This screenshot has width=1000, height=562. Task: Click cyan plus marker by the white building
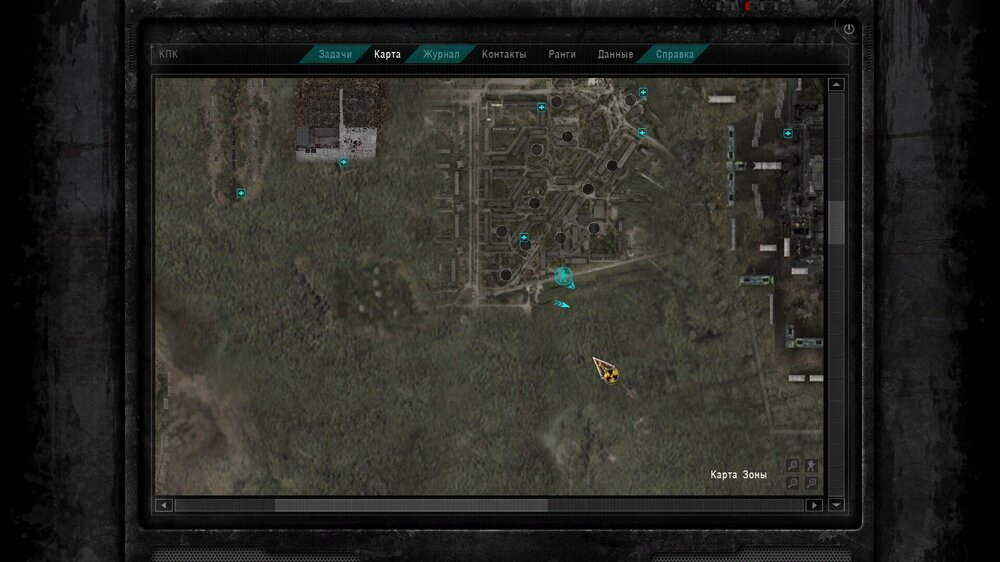coord(344,163)
